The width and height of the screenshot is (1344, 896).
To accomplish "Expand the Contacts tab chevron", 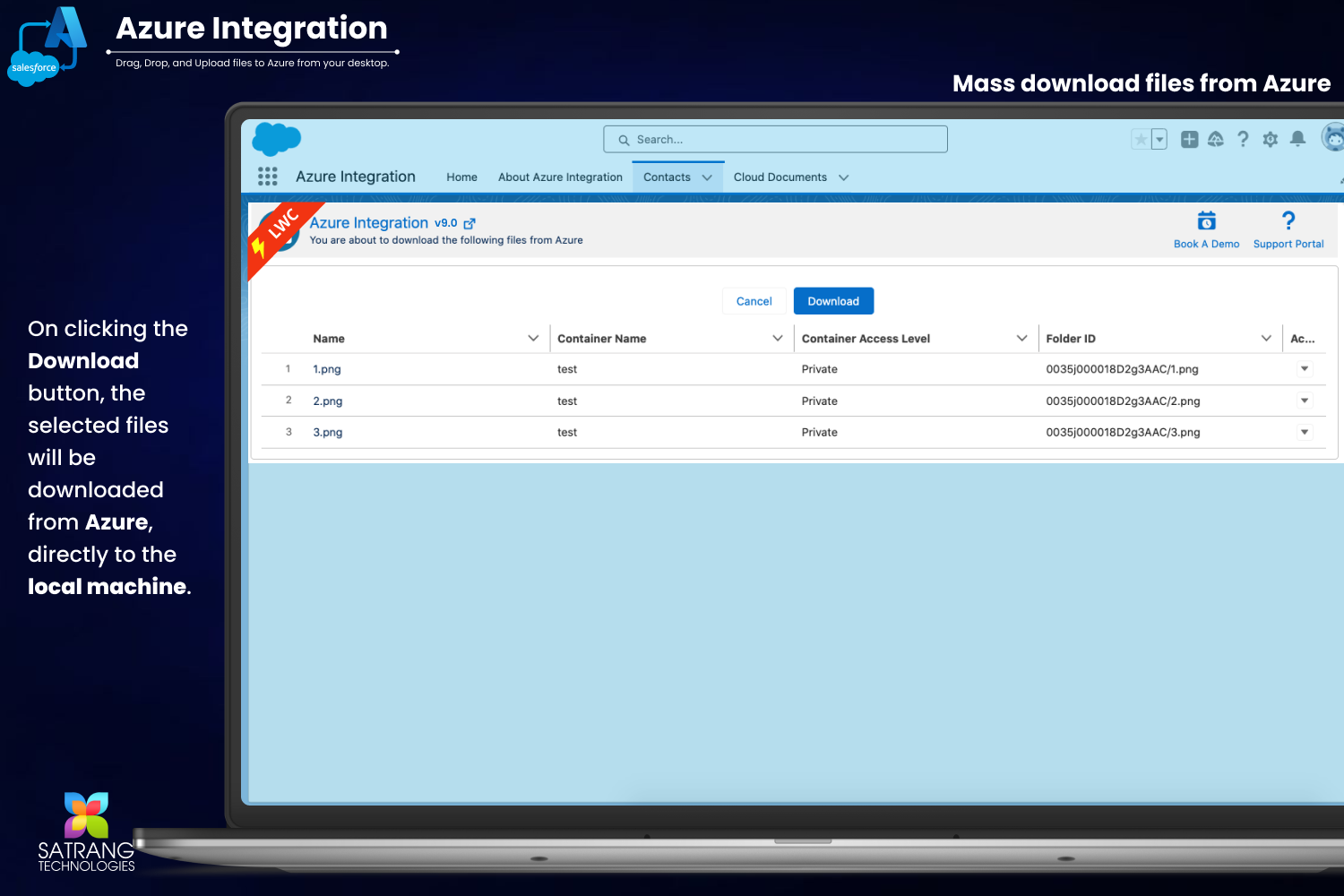I will coord(707,177).
